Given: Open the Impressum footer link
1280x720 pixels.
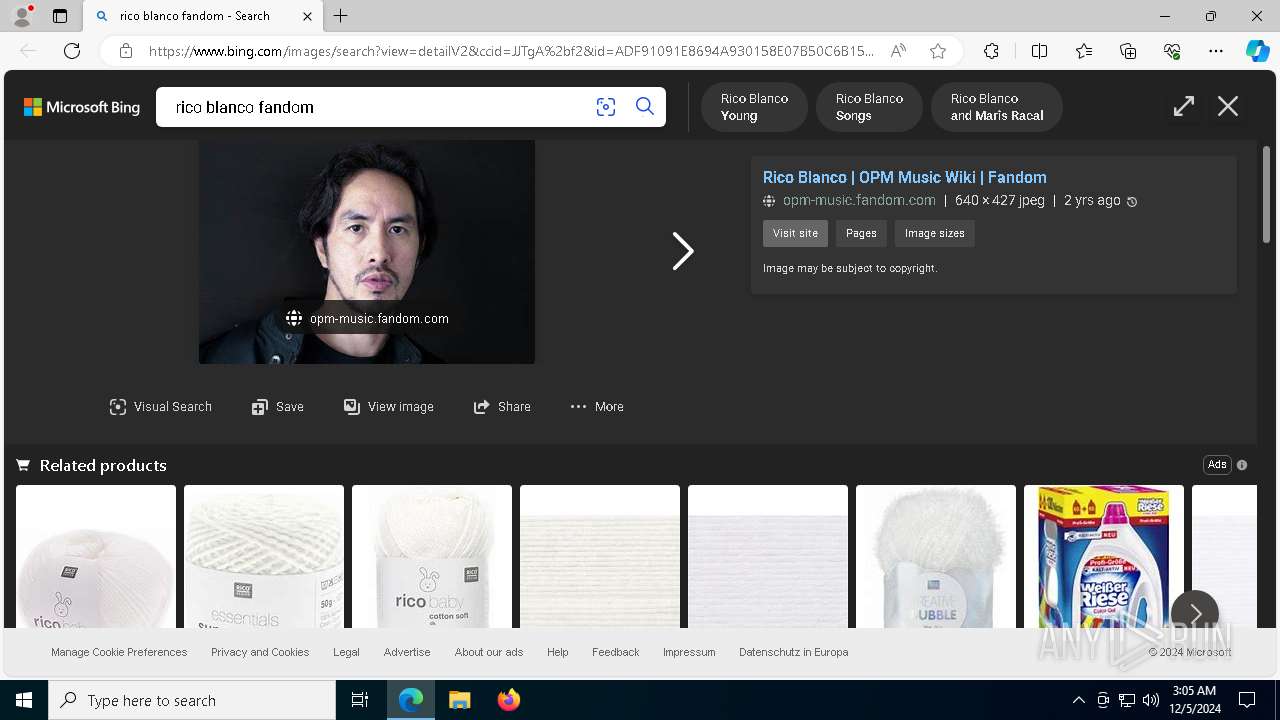Looking at the screenshot, I should pos(689,652).
